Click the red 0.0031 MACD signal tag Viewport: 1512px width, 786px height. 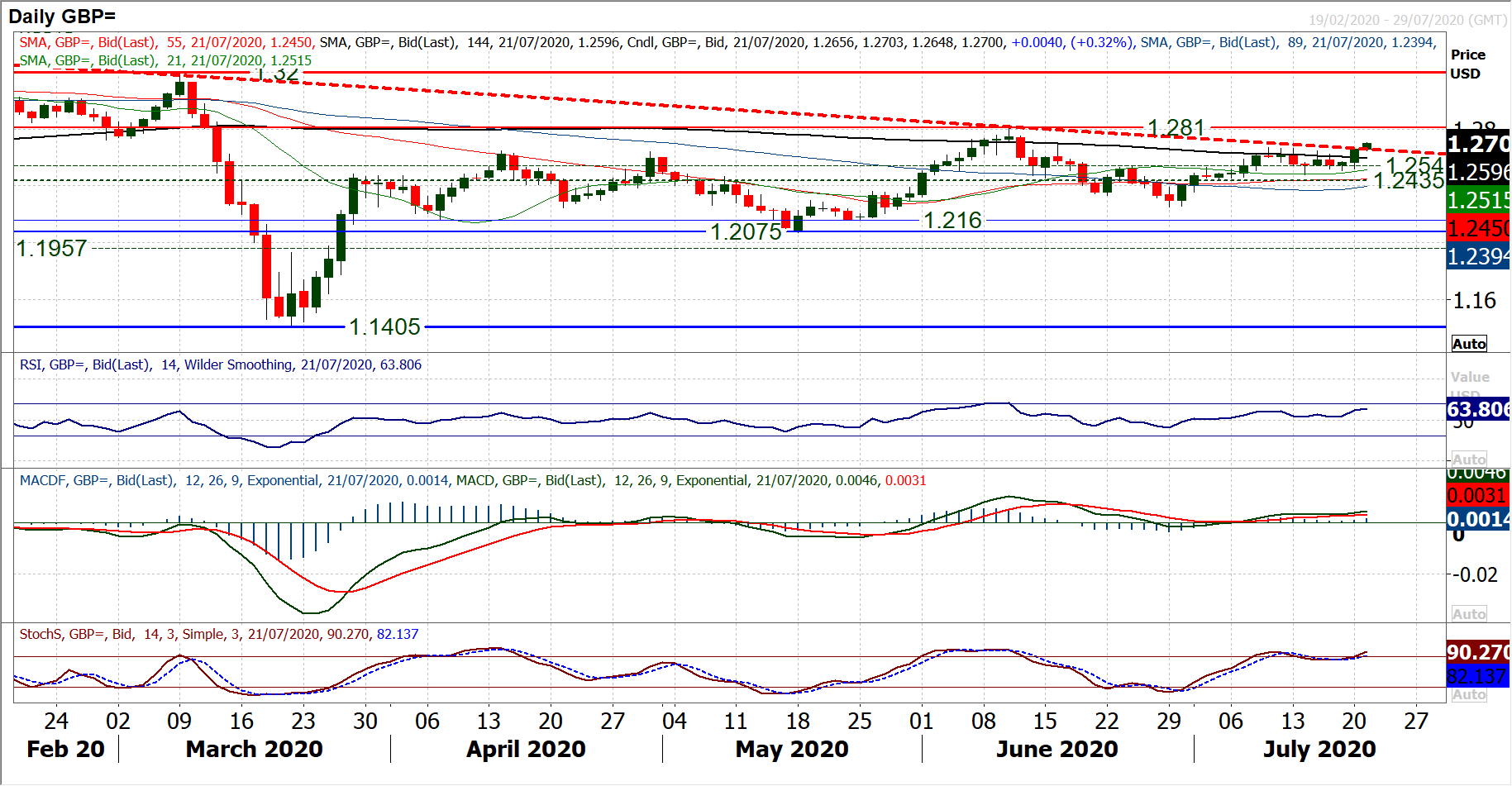(x=1478, y=495)
